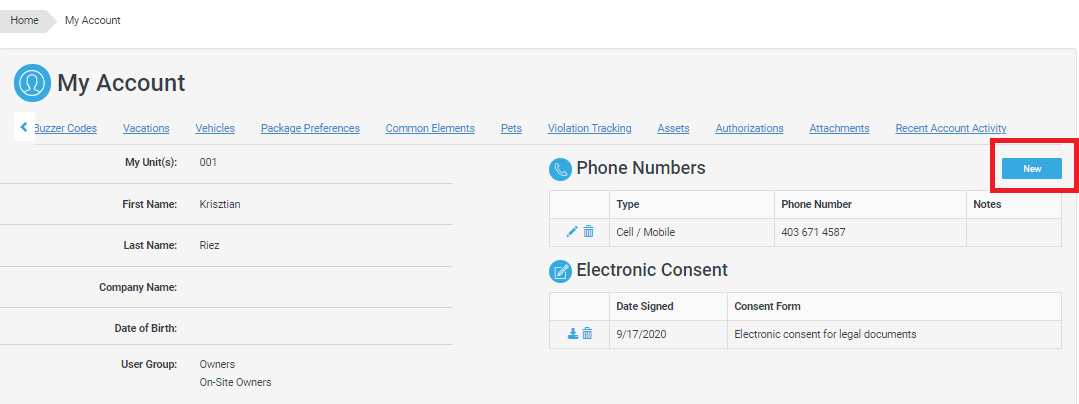
Task: Open the Authorizations tab
Action: (749, 128)
